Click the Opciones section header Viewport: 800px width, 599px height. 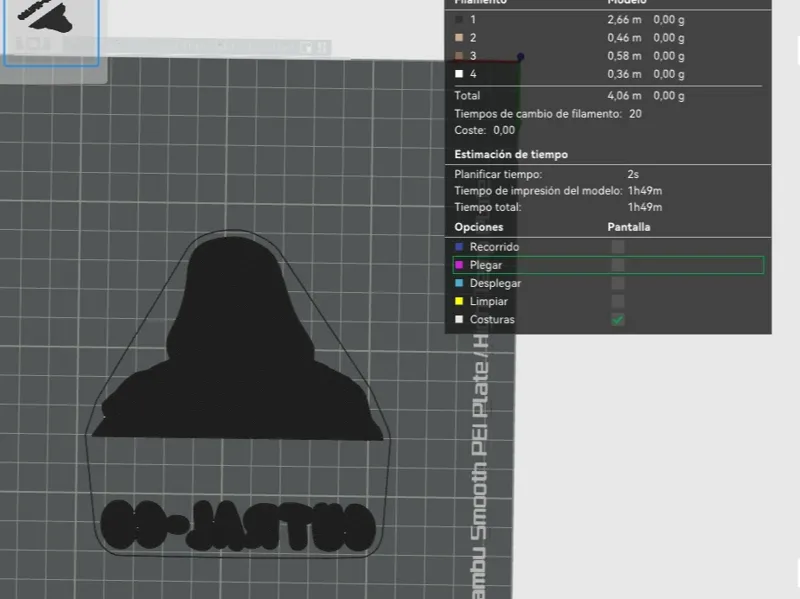click(479, 227)
